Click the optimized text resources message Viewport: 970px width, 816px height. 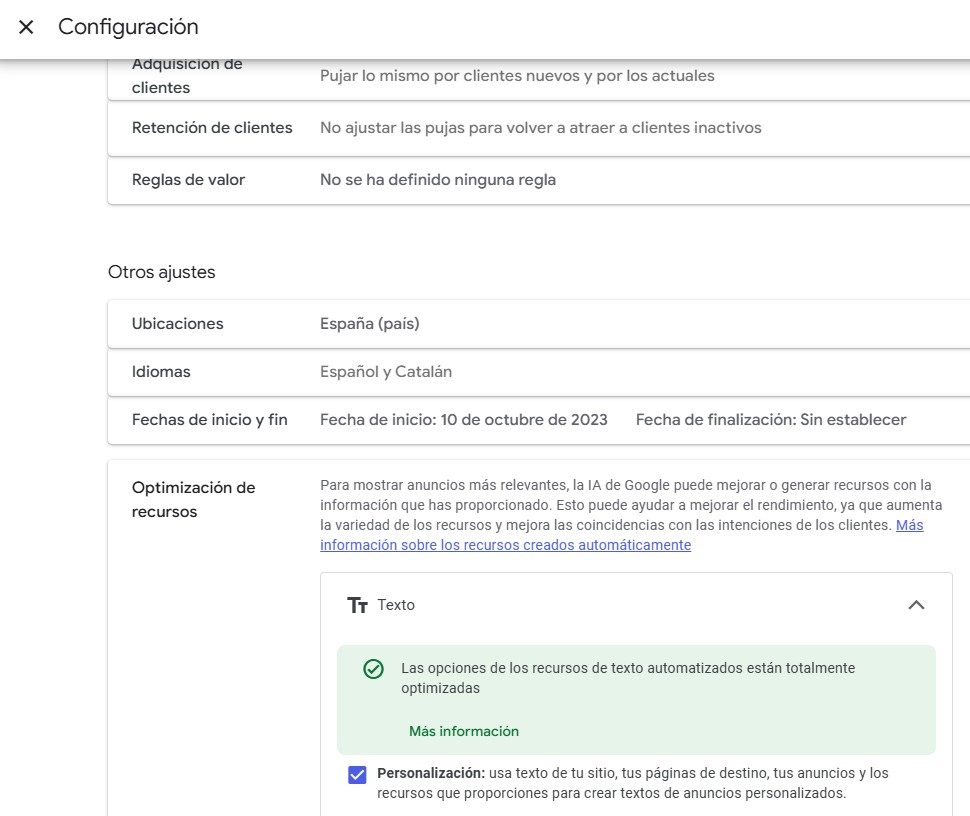point(628,678)
